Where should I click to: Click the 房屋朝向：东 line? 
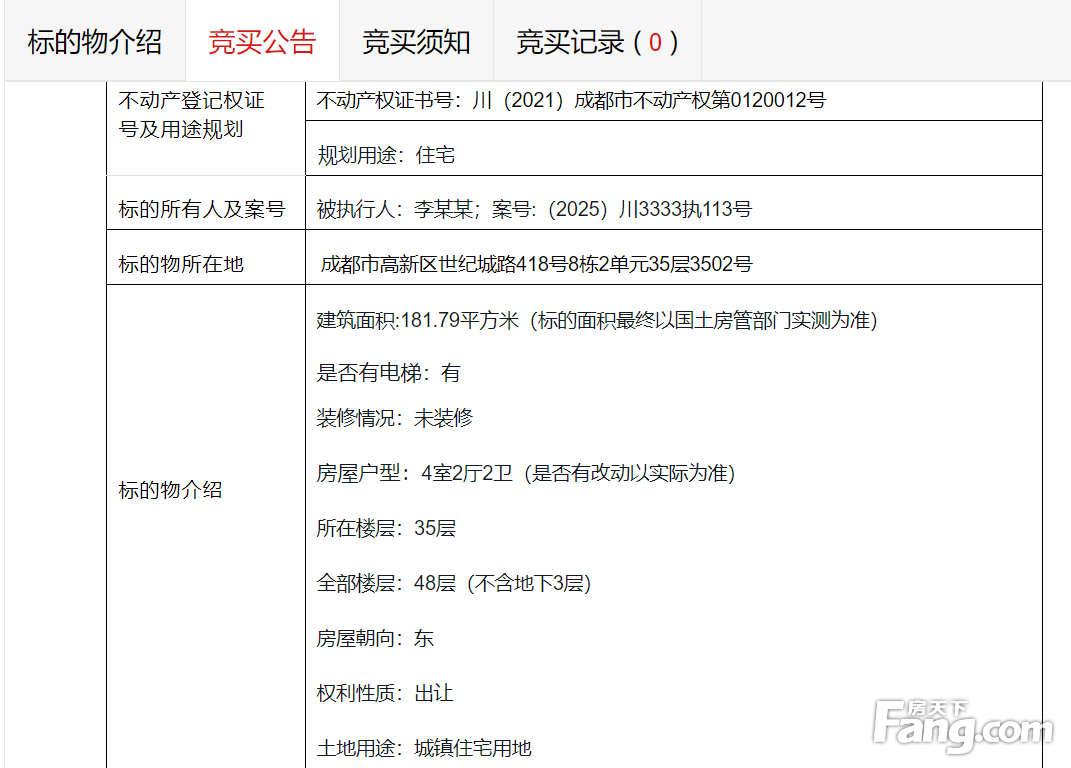[x=375, y=638]
